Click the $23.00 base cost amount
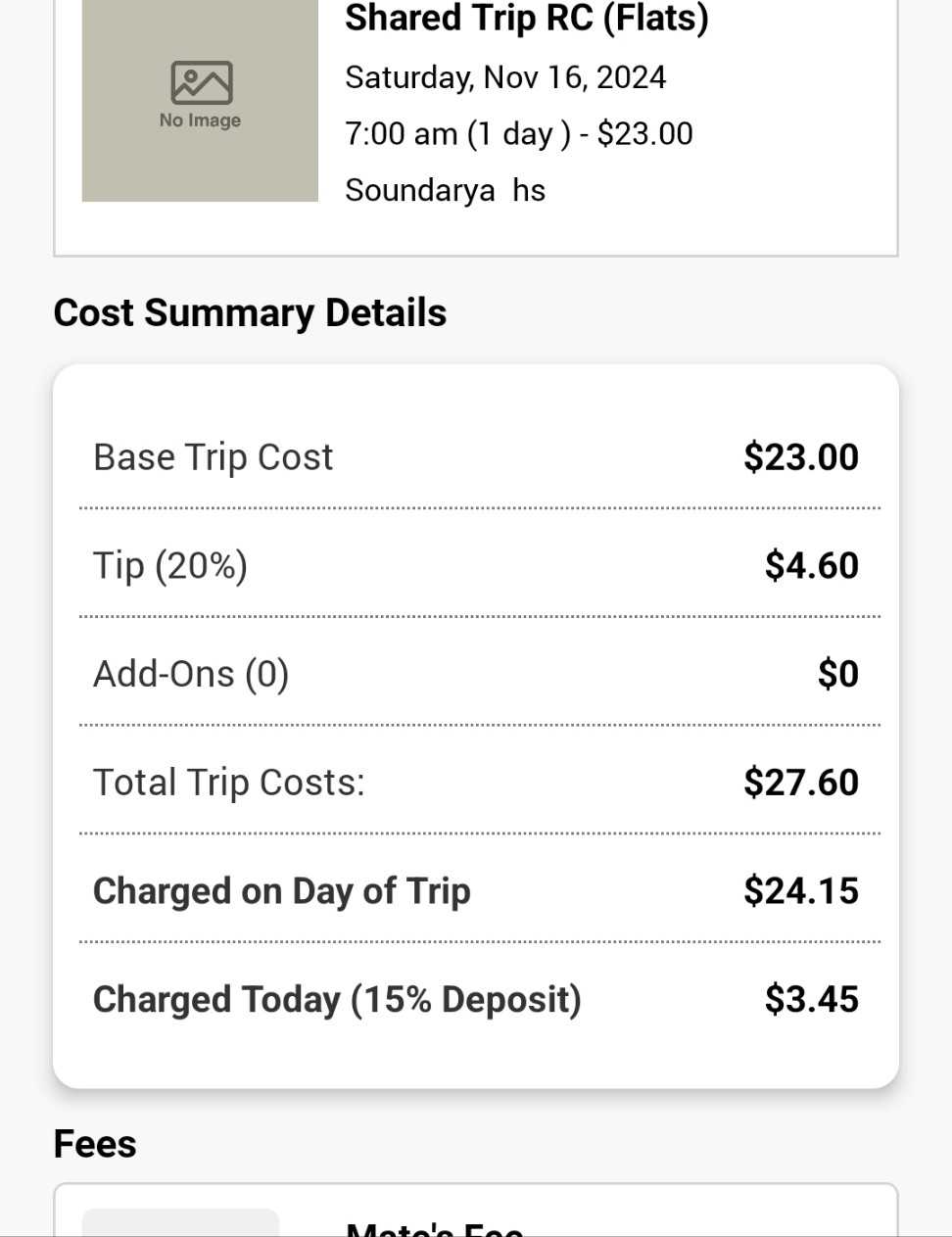The height and width of the screenshot is (1237, 952). (800, 457)
